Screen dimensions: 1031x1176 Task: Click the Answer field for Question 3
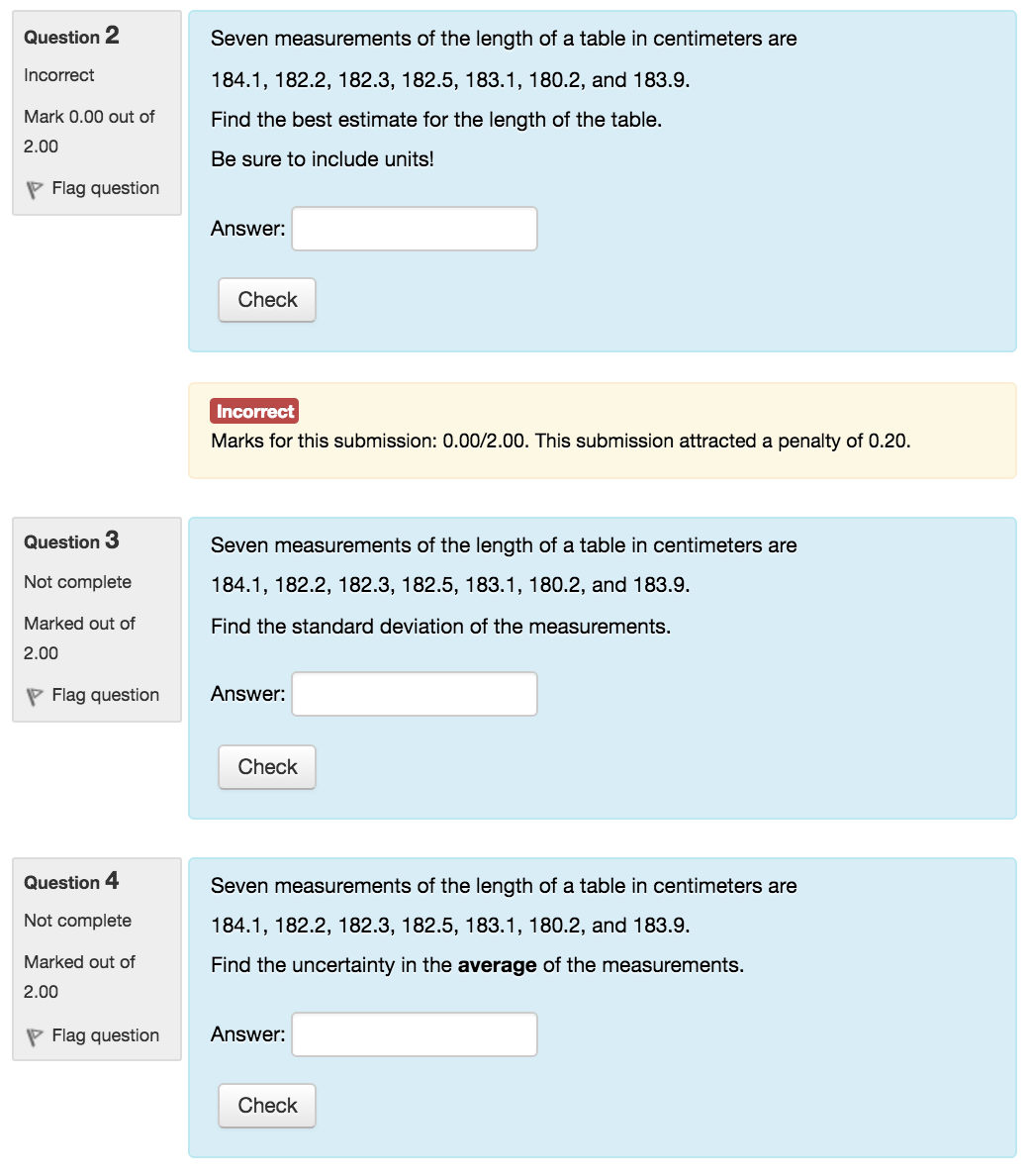coord(414,693)
